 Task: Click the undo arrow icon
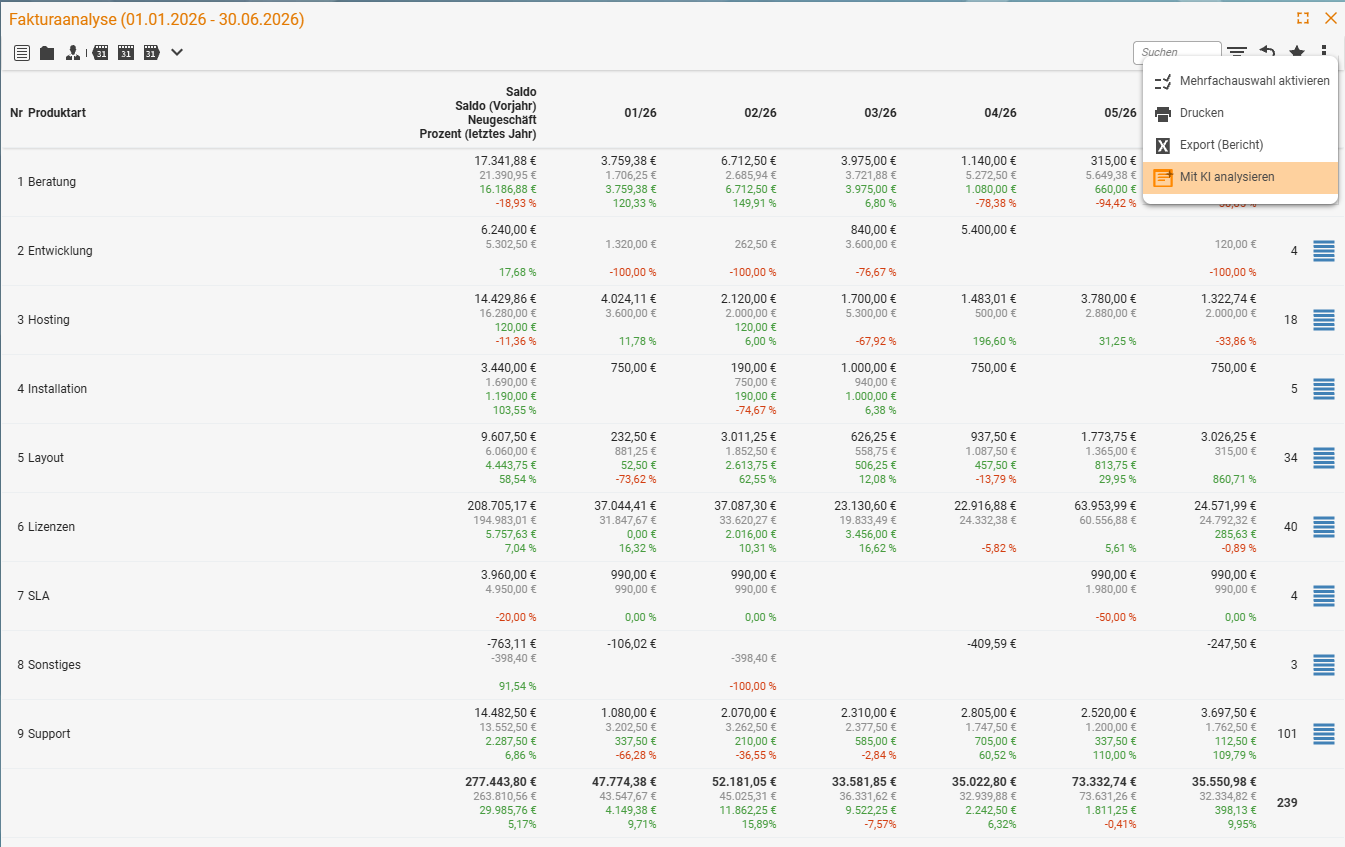(x=1267, y=52)
